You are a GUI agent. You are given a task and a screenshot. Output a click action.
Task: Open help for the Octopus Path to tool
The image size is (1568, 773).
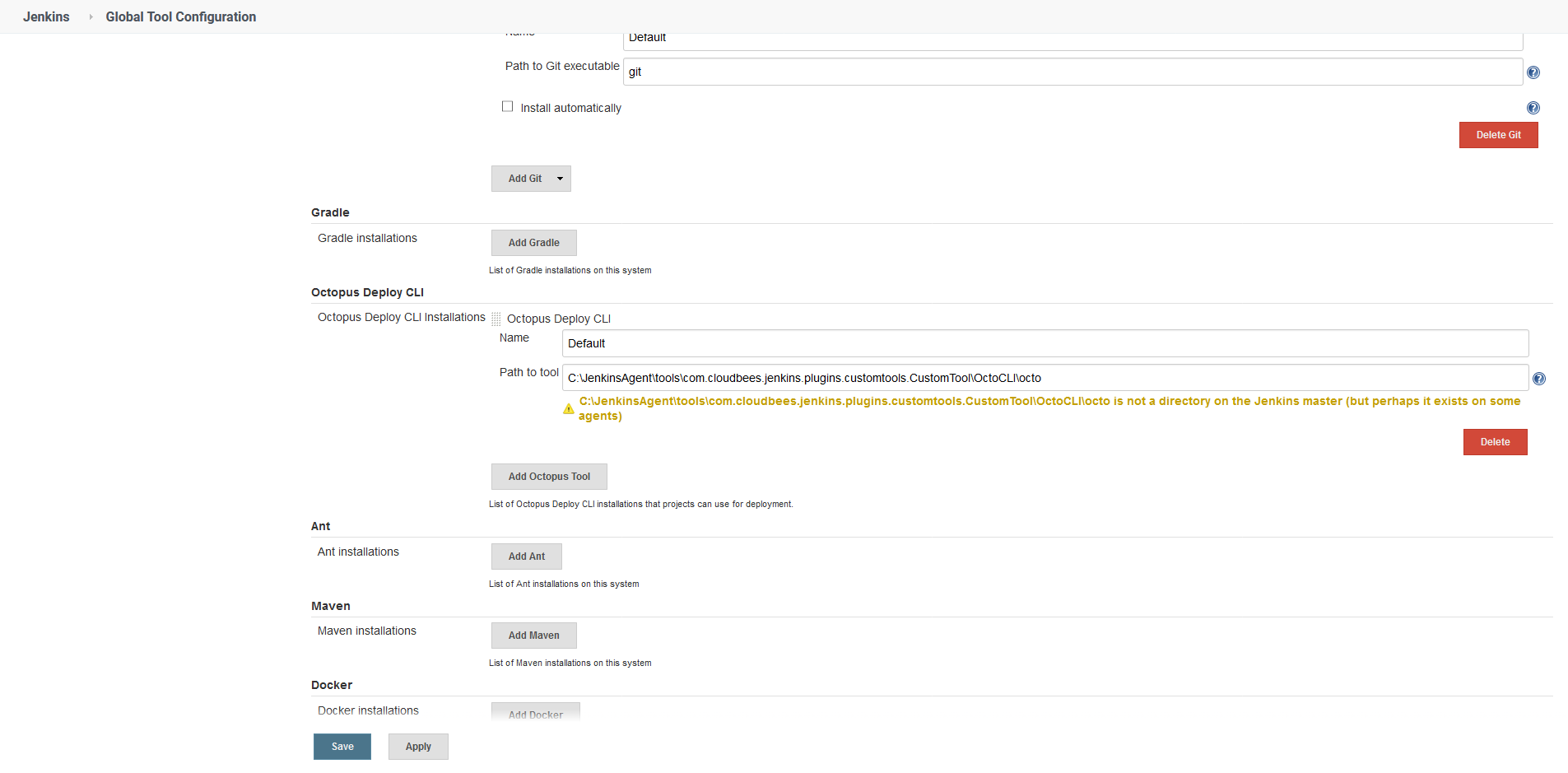(1540, 379)
